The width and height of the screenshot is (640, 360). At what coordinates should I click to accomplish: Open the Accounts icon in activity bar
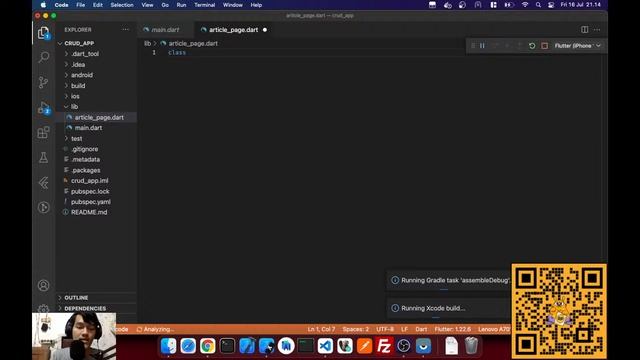(x=43, y=285)
